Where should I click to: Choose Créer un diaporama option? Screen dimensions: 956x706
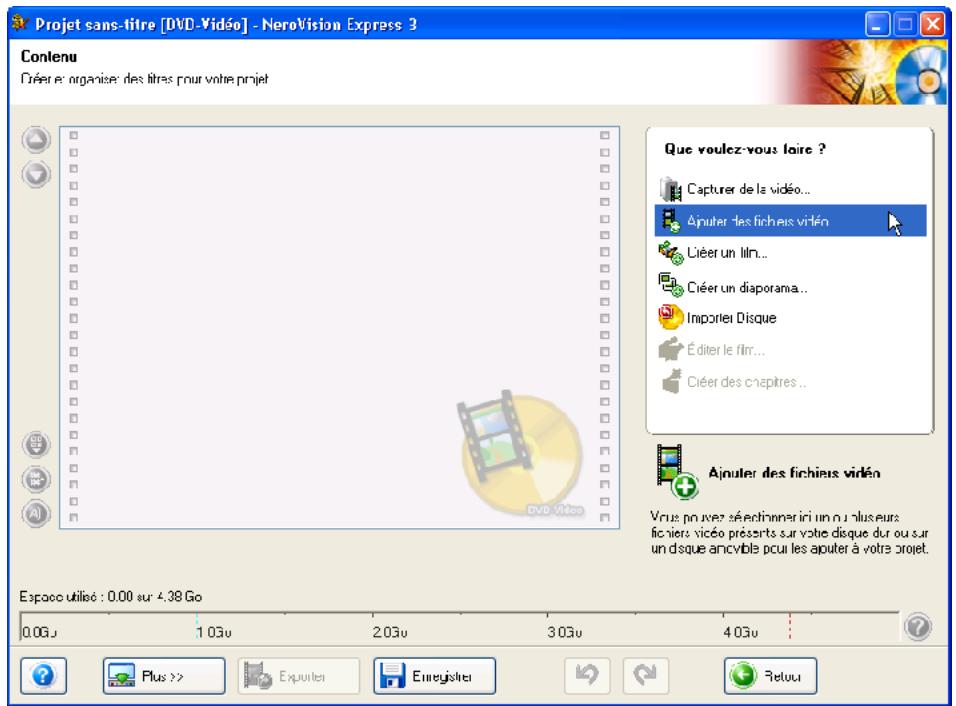pos(790,285)
